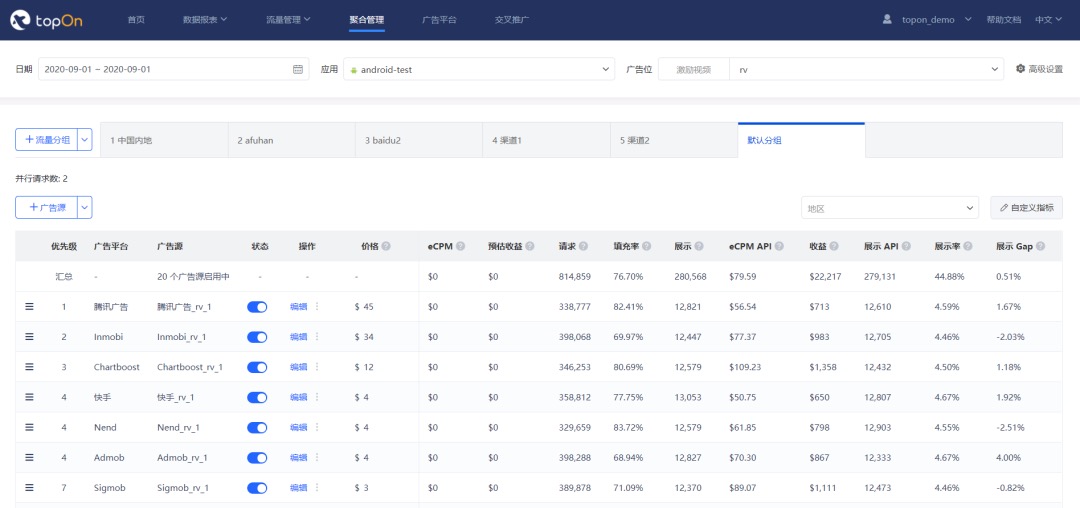Click the TopOn logo icon

tap(22, 19)
